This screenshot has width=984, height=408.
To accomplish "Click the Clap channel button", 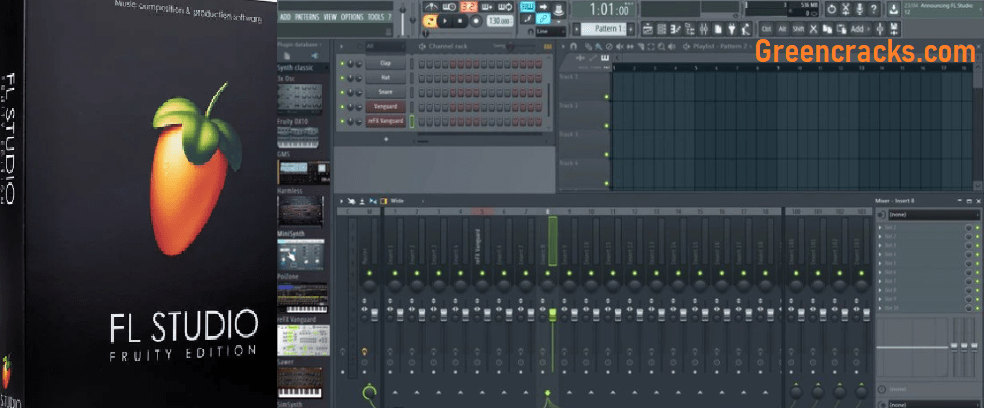I will click(385, 63).
